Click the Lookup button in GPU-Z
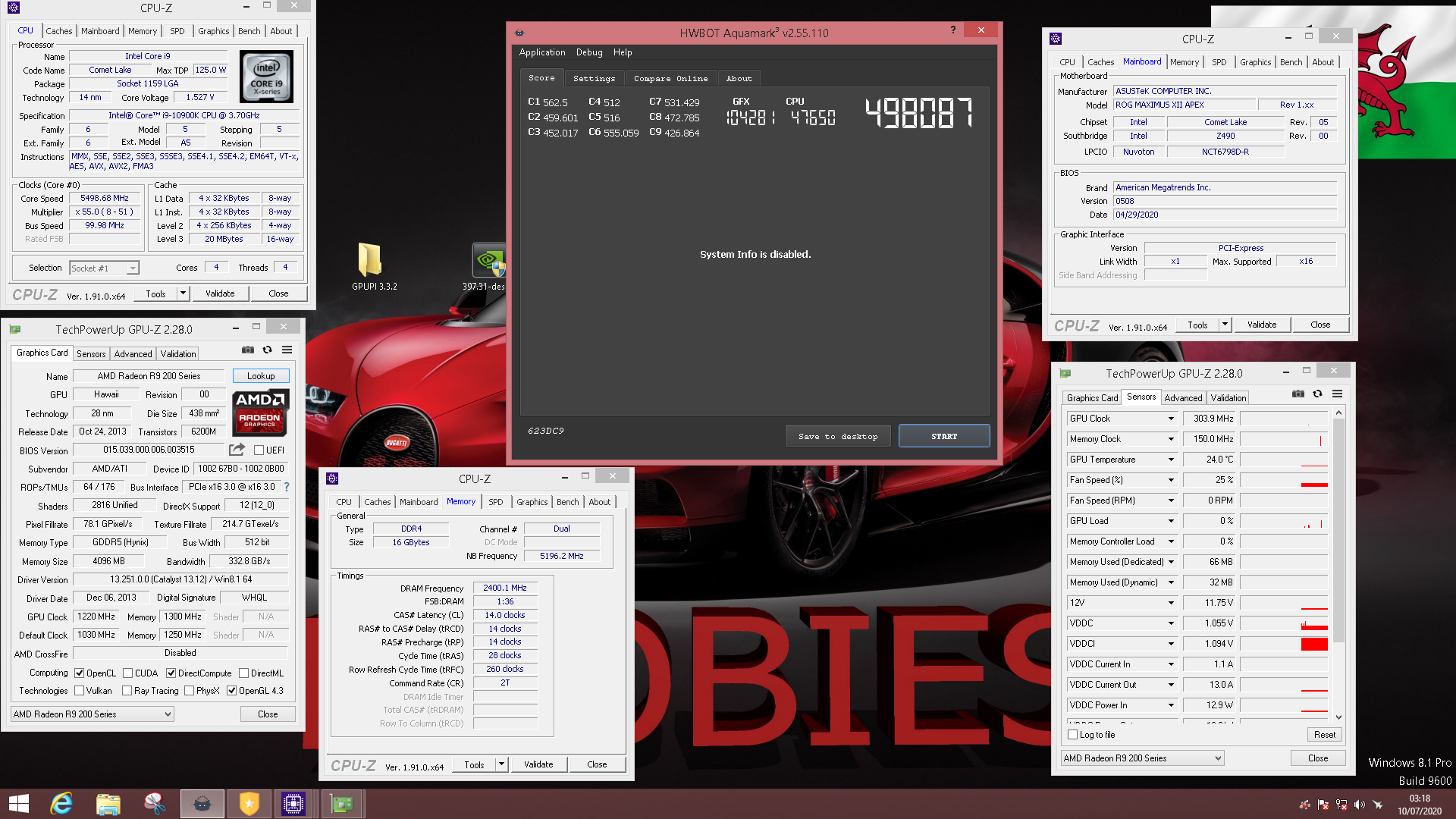Screen dimensions: 1456x819 point(261,376)
